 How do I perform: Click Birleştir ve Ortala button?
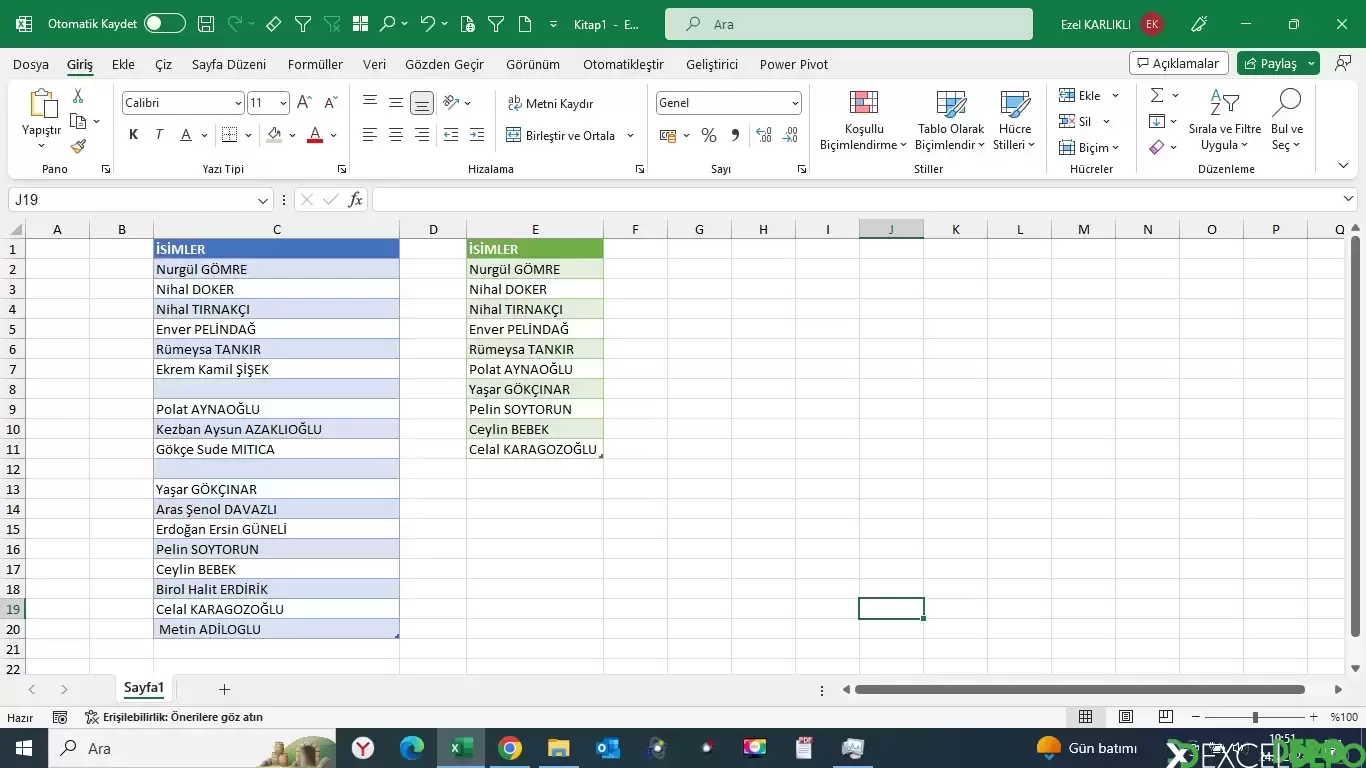[x=561, y=135]
